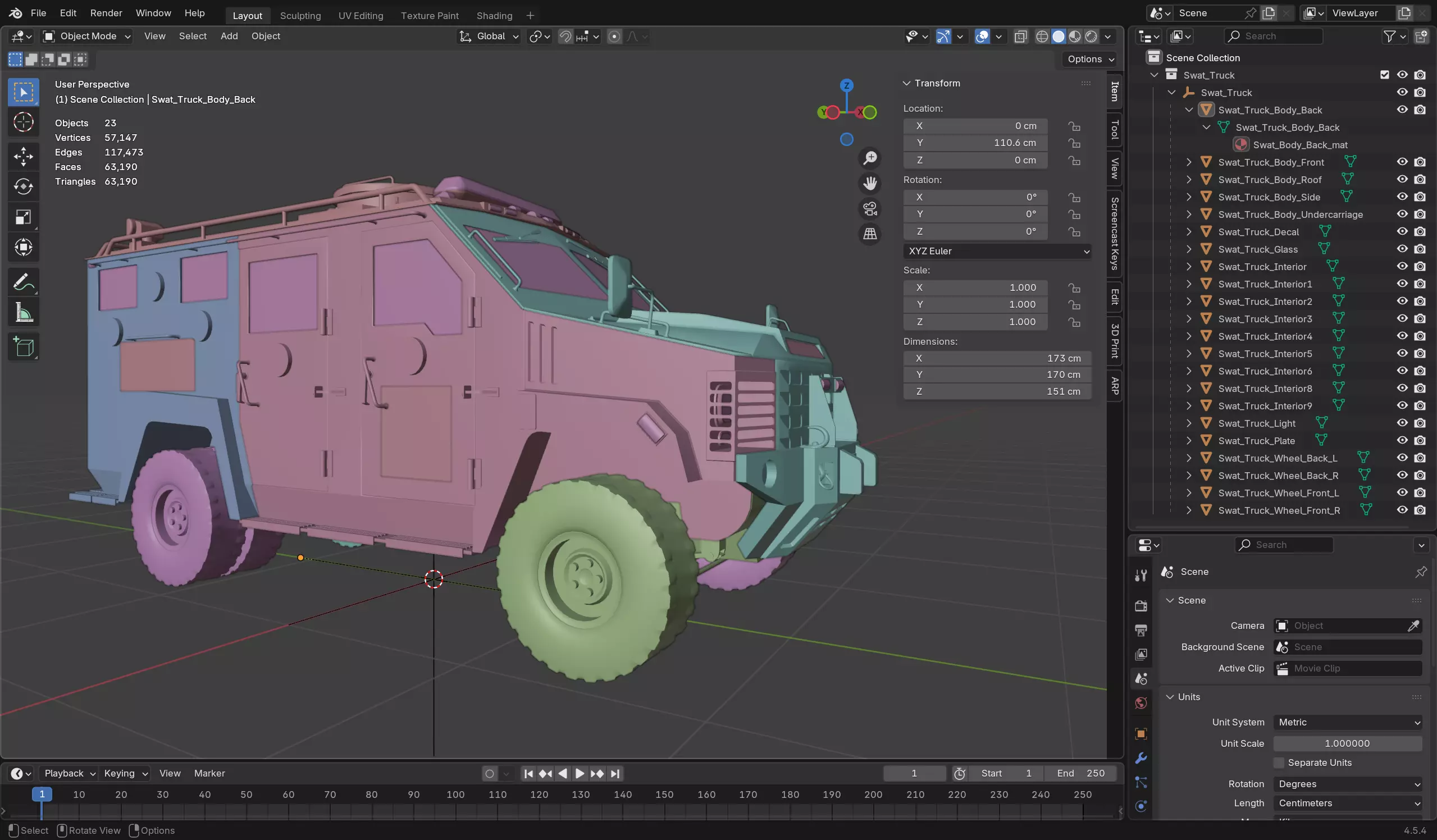
Task: Toggle proportional editing icon
Action: (614, 36)
